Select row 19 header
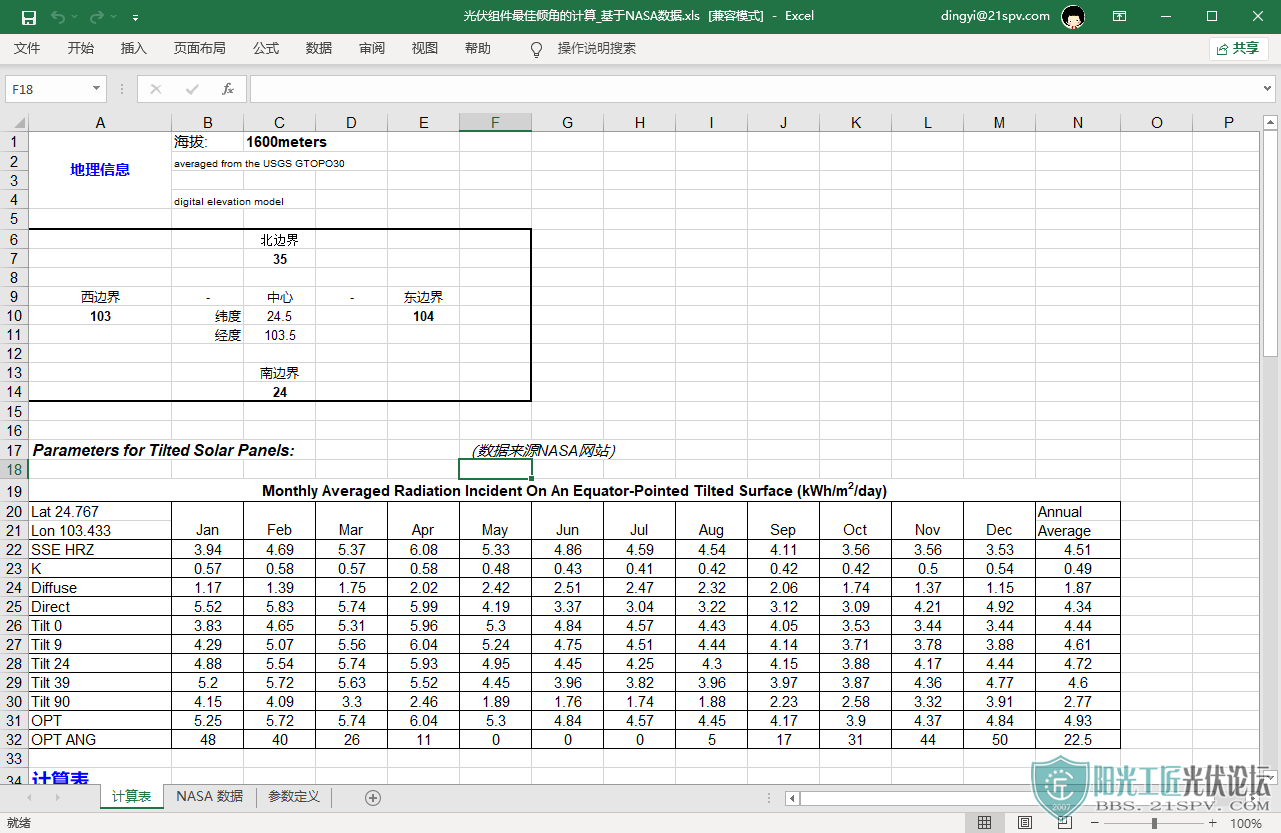Image resolution: width=1281 pixels, height=833 pixels. point(14,491)
